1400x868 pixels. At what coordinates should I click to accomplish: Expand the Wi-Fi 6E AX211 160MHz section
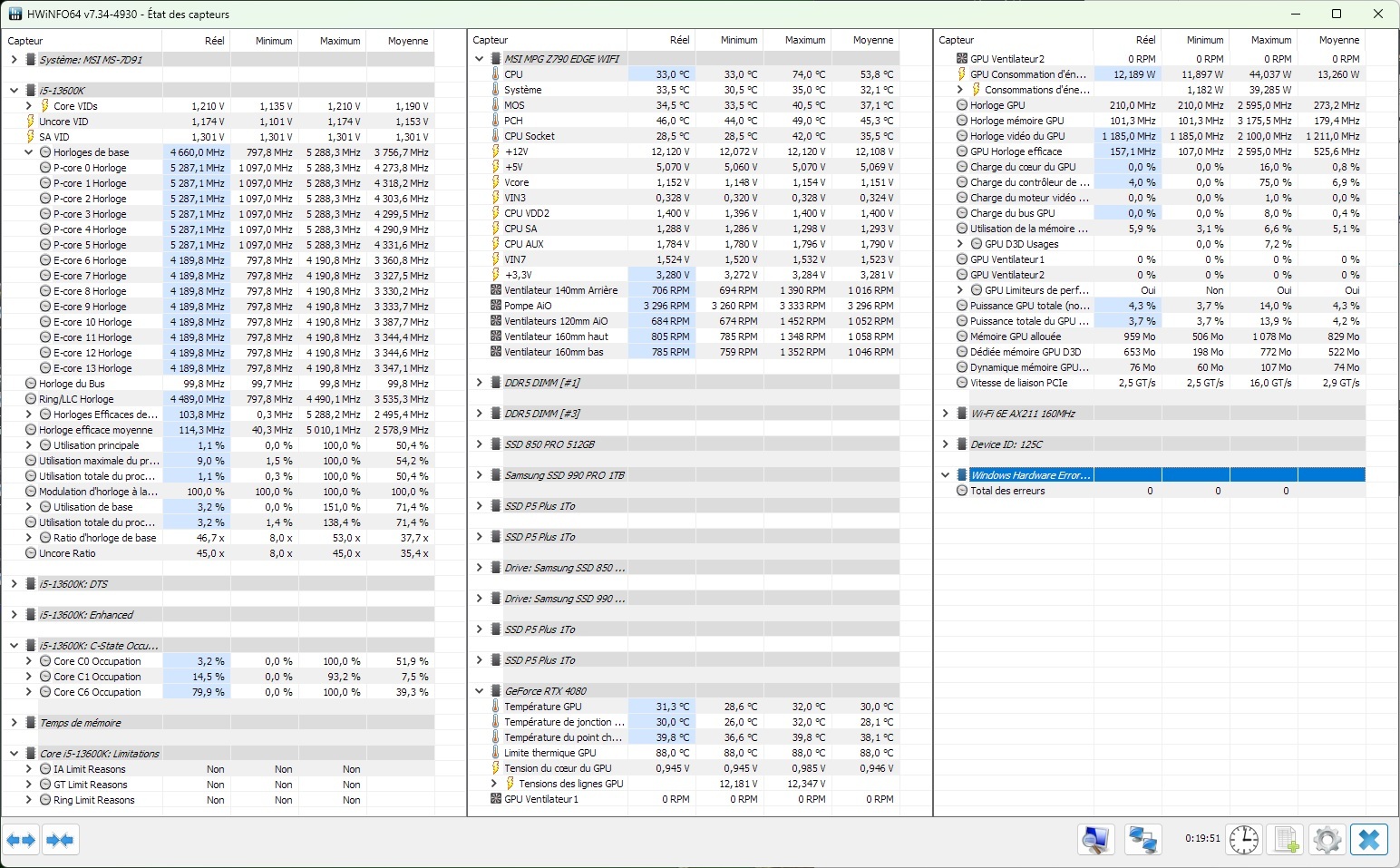coord(946,414)
